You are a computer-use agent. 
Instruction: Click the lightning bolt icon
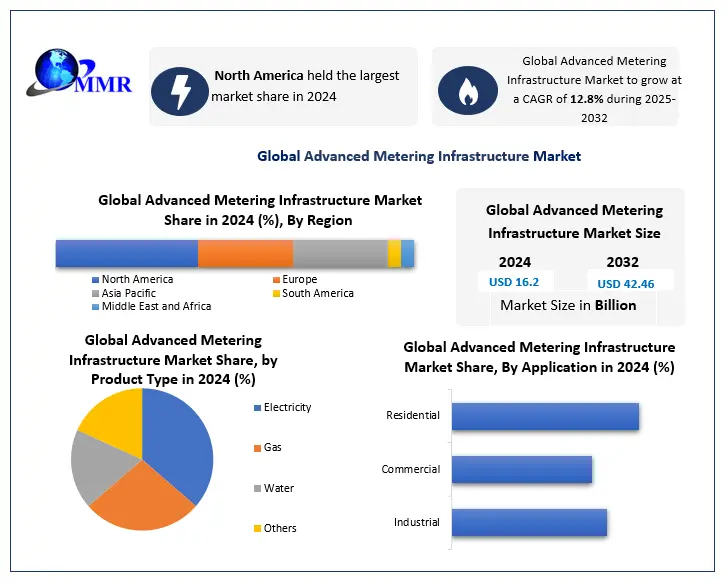[x=179, y=88]
